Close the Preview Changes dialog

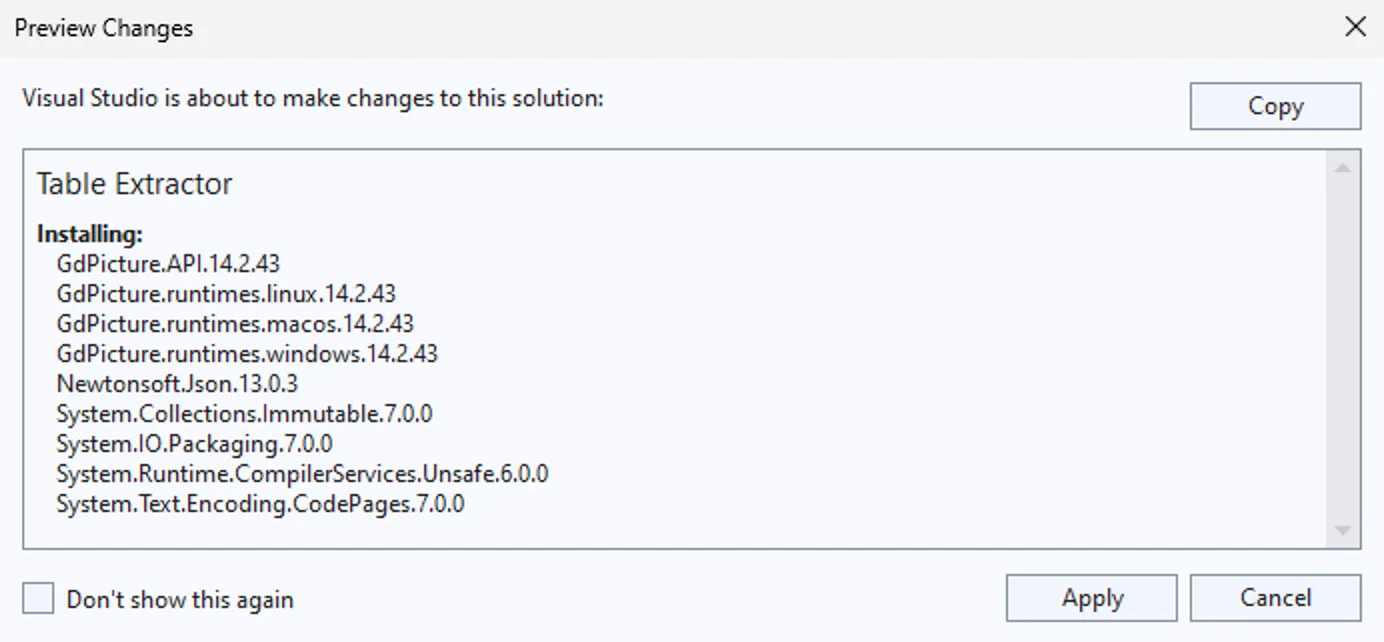(x=1355, y=27)
